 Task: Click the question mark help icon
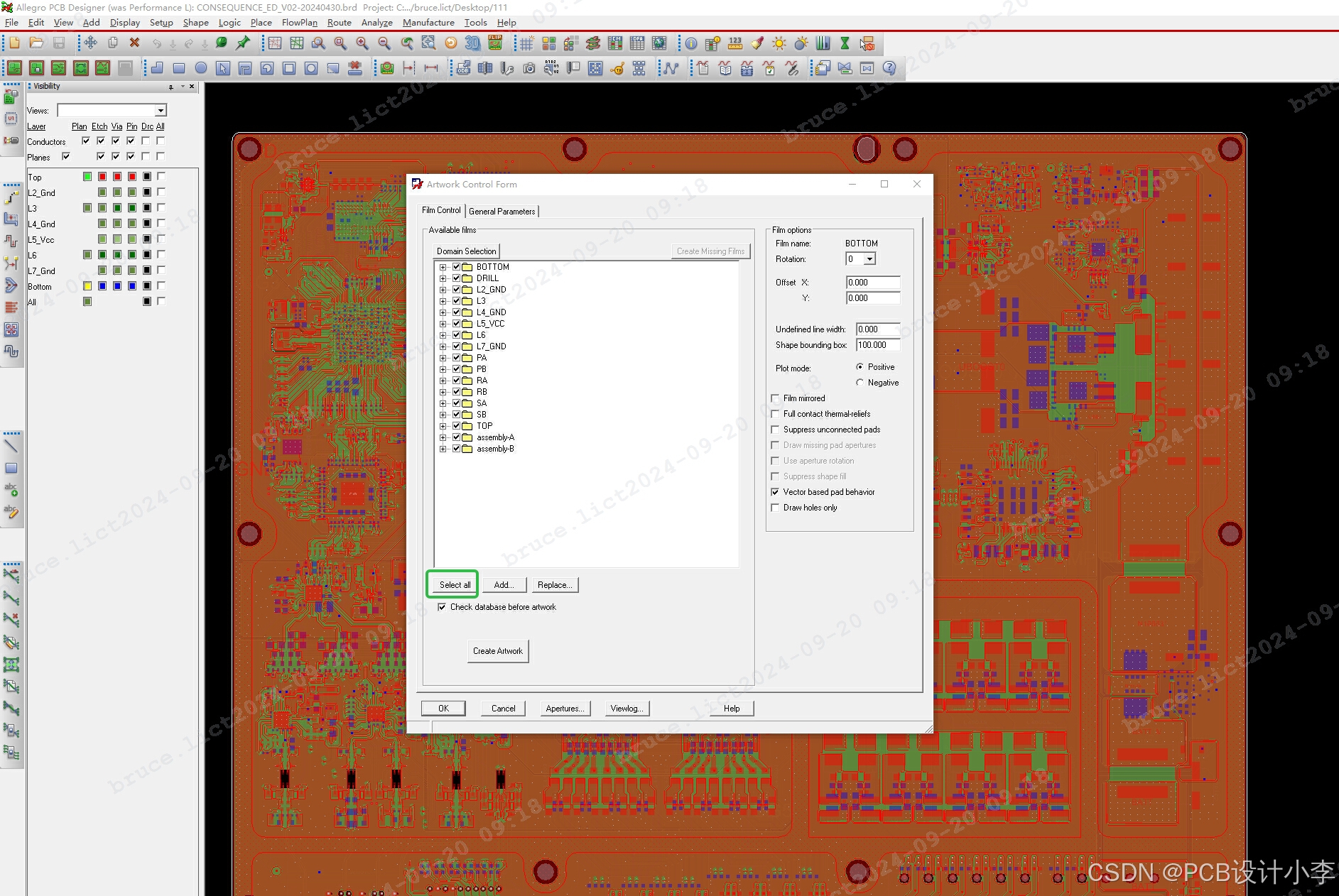click(889, 68)
